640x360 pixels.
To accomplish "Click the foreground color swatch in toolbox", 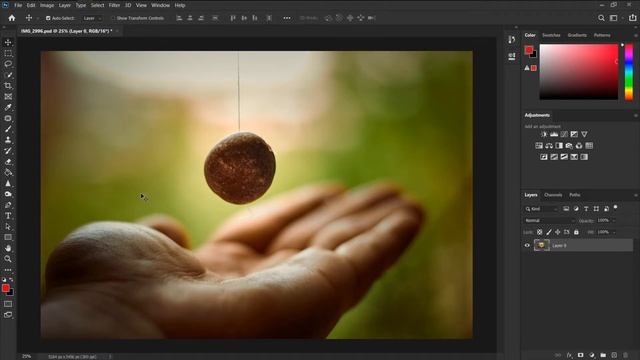I will point(6,288).
